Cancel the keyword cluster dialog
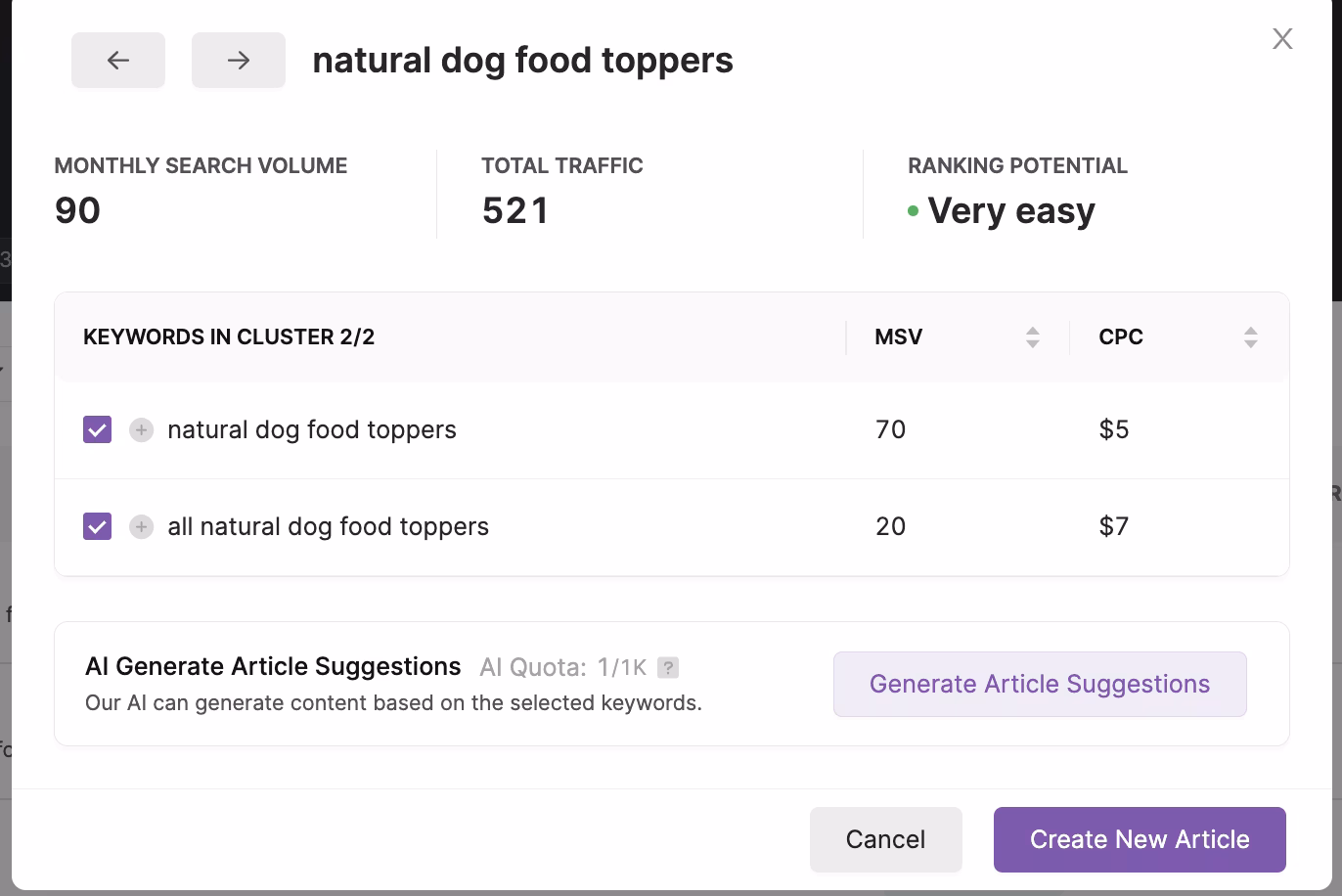Viewport: 1342px width, 896px height. click(x=885, y=839)
